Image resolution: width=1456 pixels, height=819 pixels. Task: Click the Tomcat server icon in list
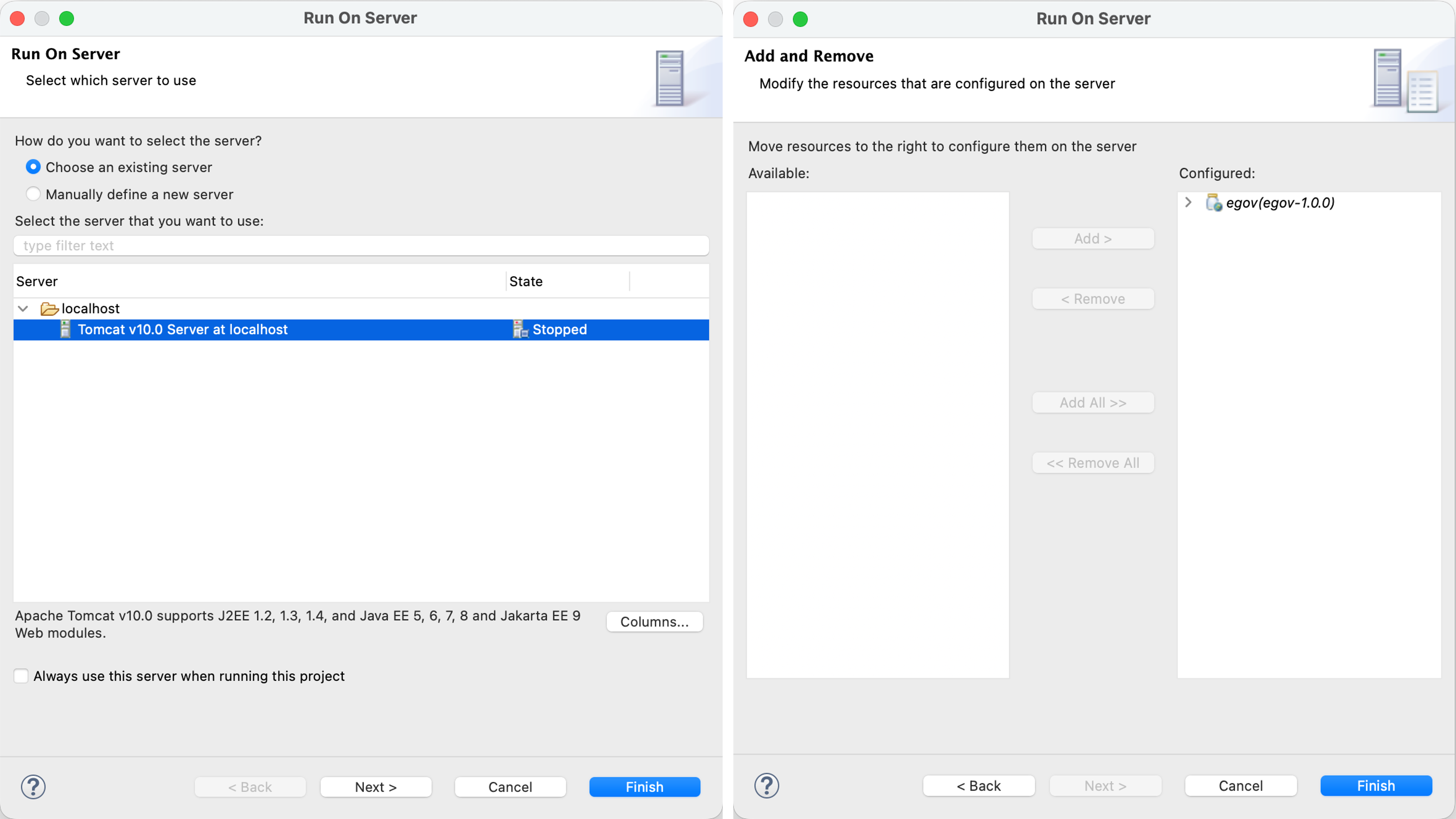[66, 330]
